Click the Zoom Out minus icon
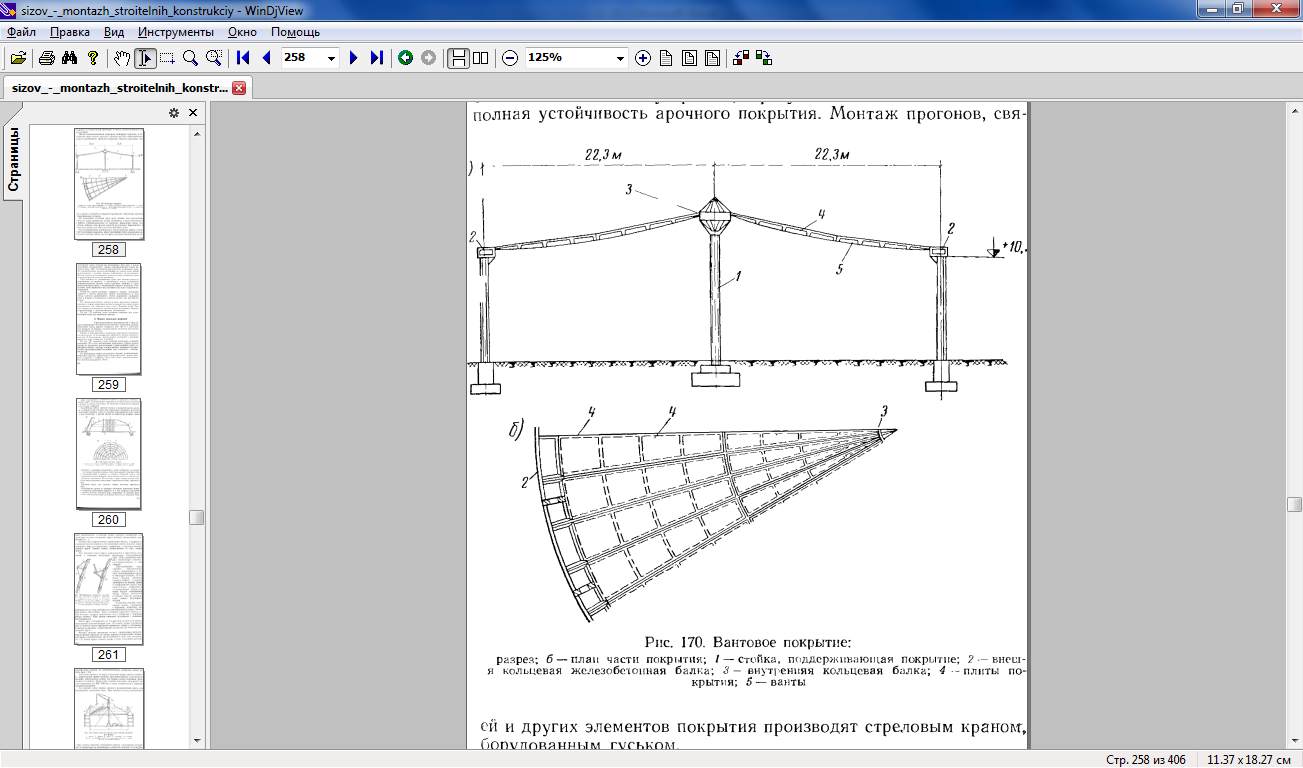 pos(510,58)
